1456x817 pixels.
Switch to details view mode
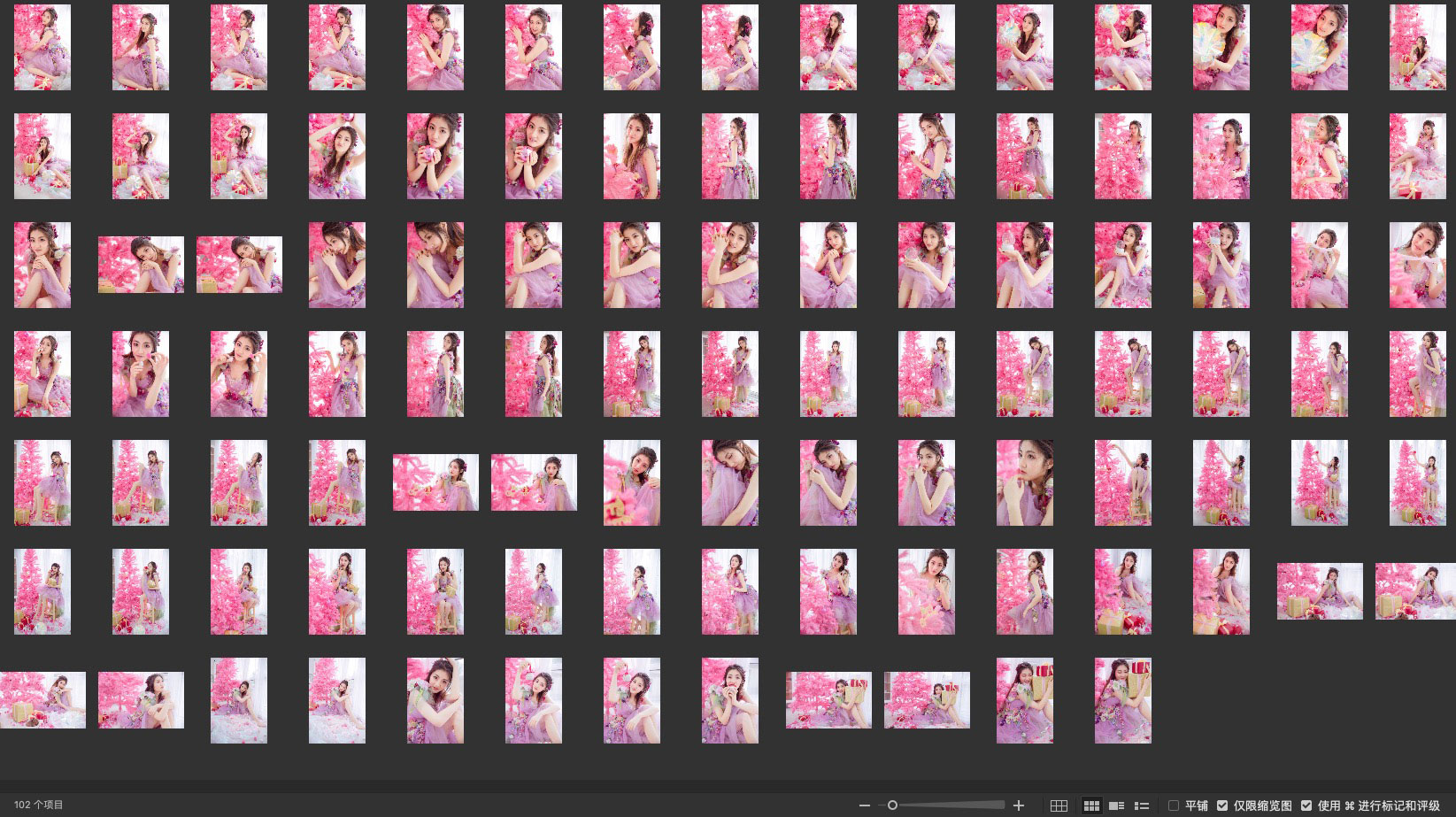pos(1117,805)
